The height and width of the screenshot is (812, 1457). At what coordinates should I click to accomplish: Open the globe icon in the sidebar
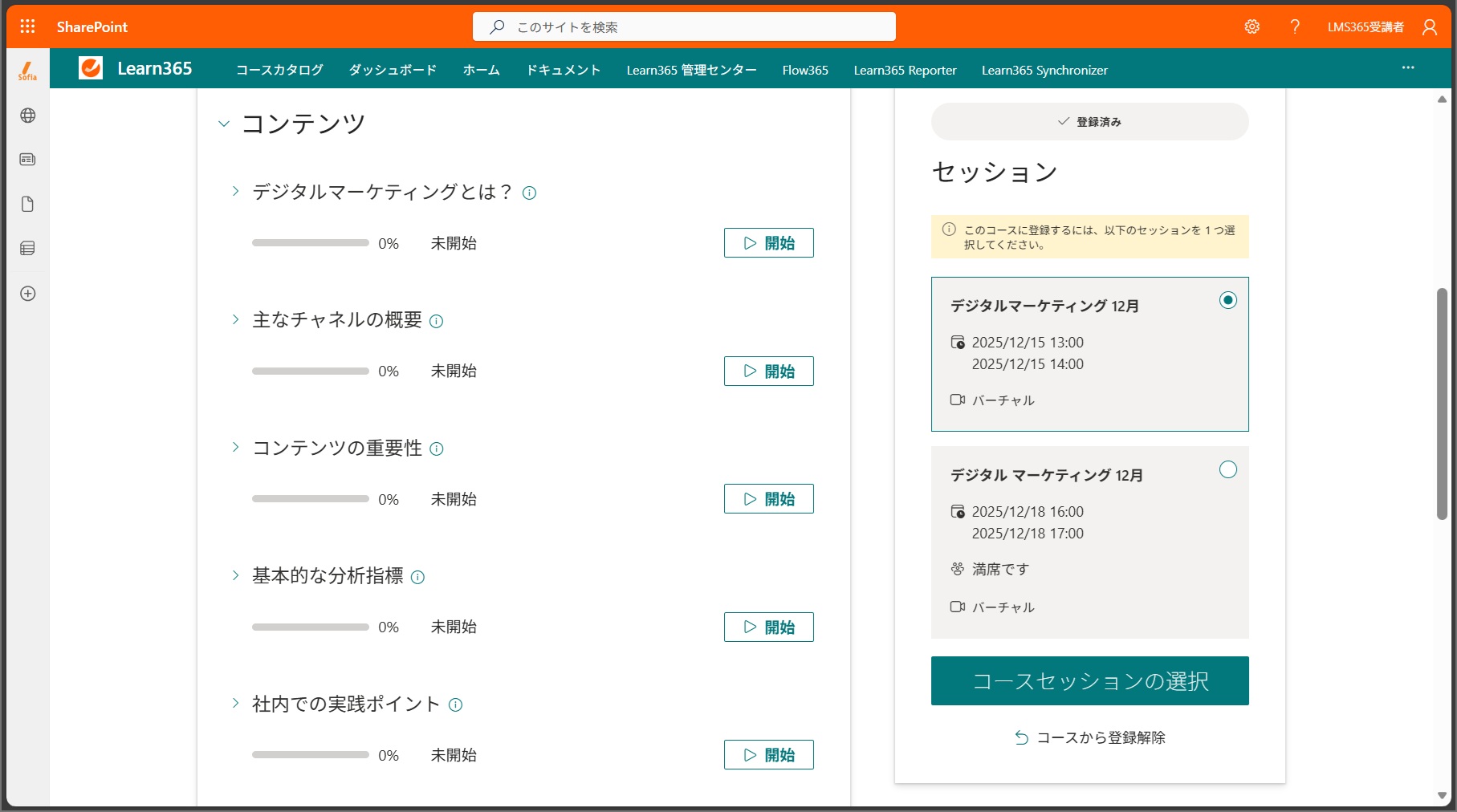click(27, 116)
